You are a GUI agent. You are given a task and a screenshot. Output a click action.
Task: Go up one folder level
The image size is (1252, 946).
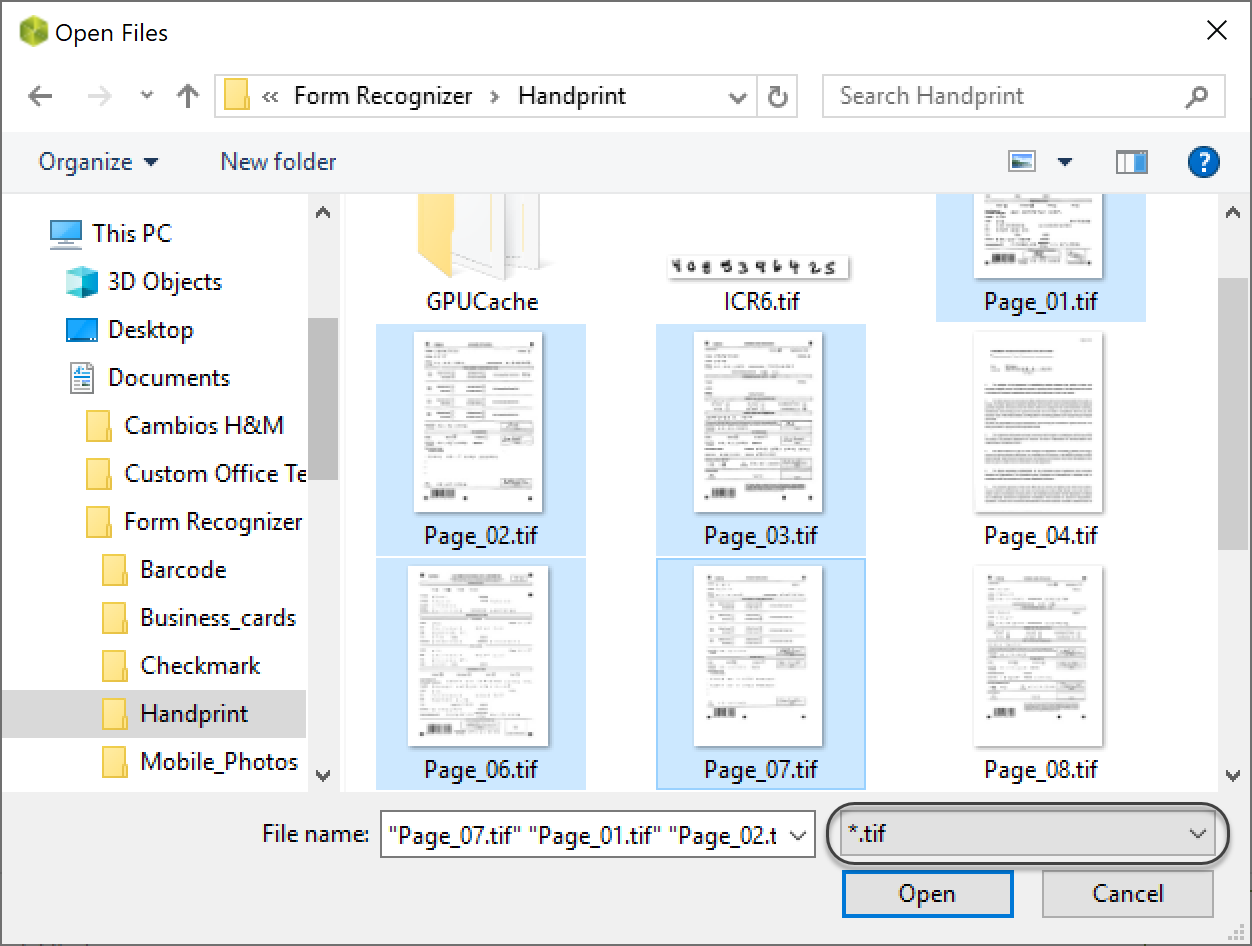click(x=187, y=97)
